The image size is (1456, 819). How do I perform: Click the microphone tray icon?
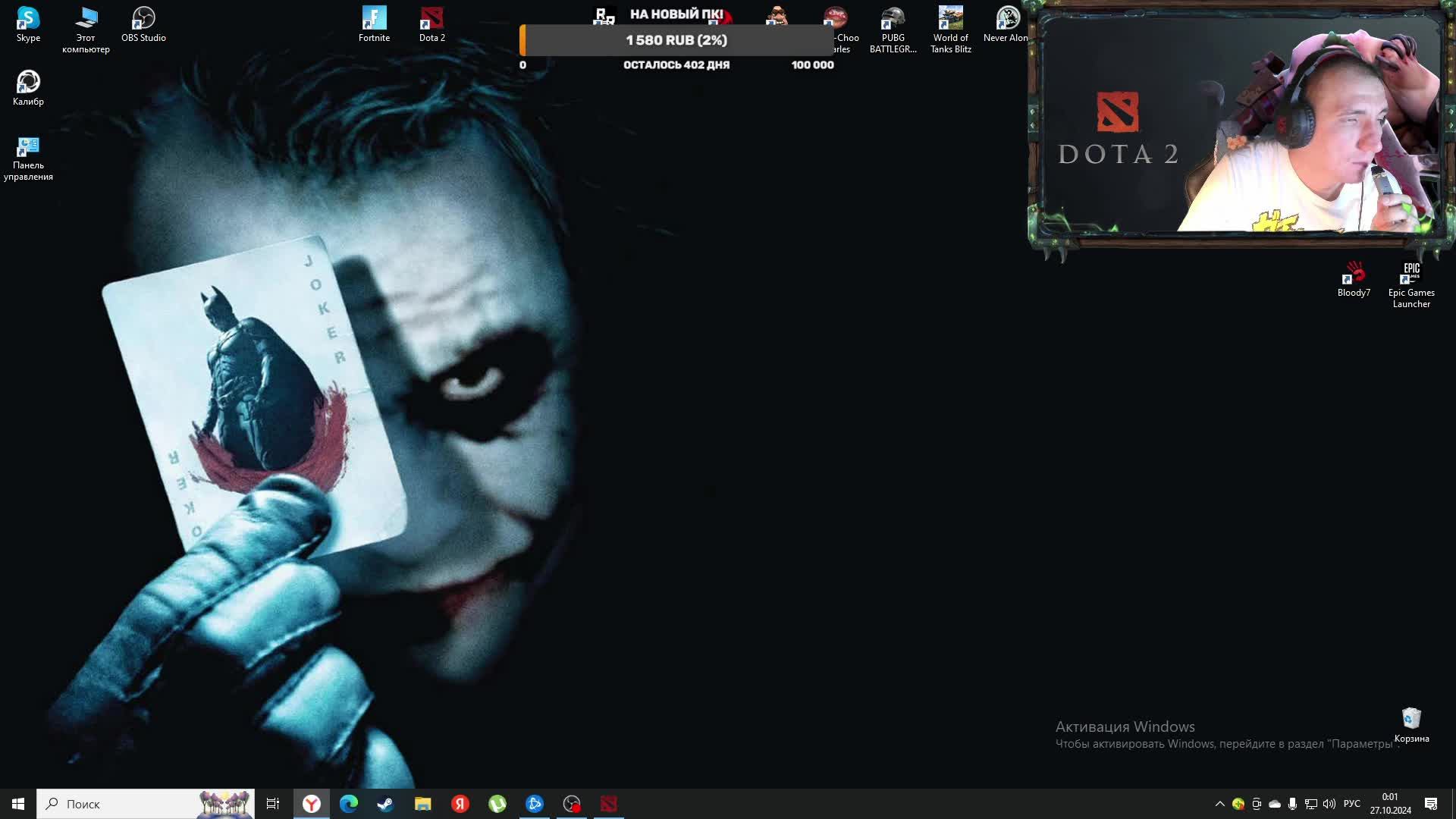[x=1293, y=804]
